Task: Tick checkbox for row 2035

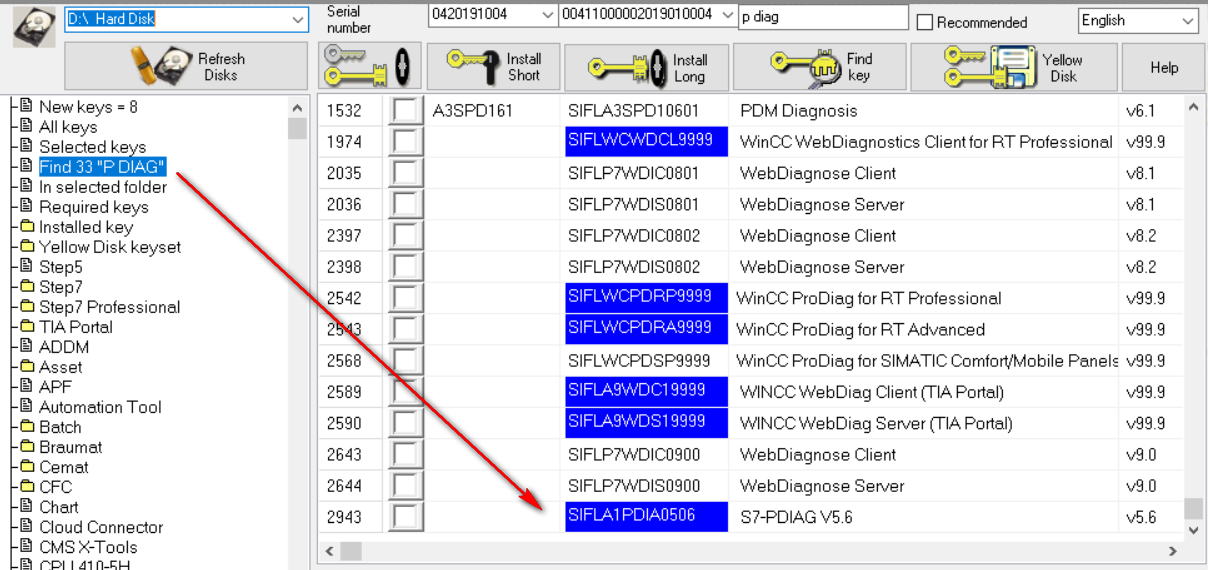Action: [x=405, y=173]
